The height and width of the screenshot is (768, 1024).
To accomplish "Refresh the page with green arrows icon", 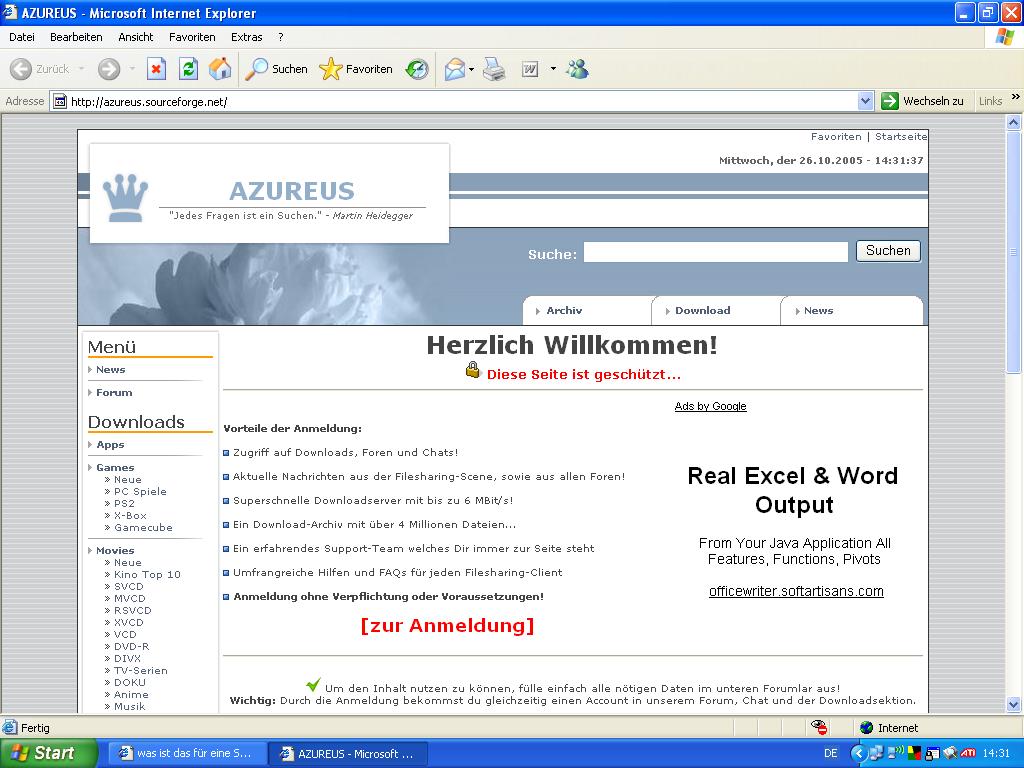I will point(188,69).
